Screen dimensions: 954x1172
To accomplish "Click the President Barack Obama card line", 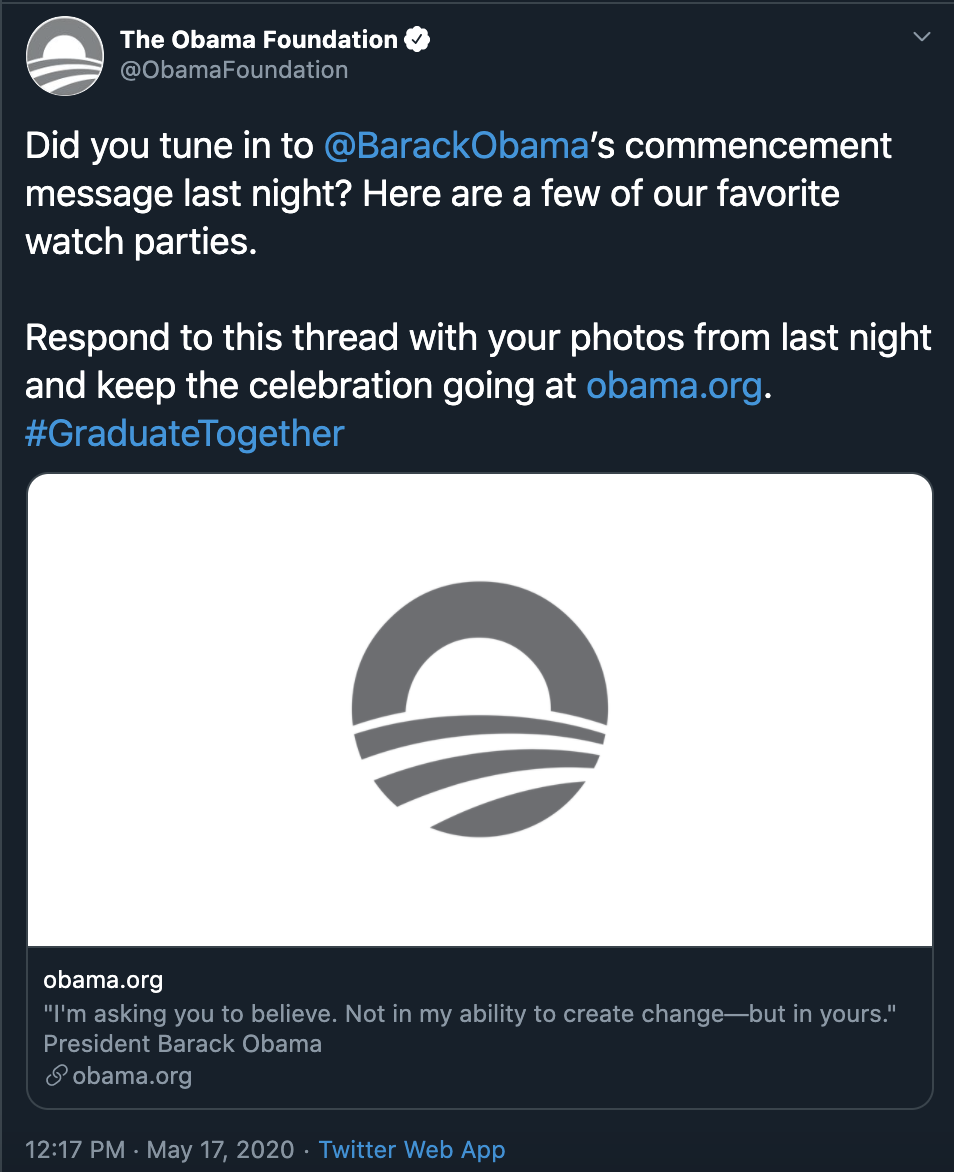I will (182, 1044).
